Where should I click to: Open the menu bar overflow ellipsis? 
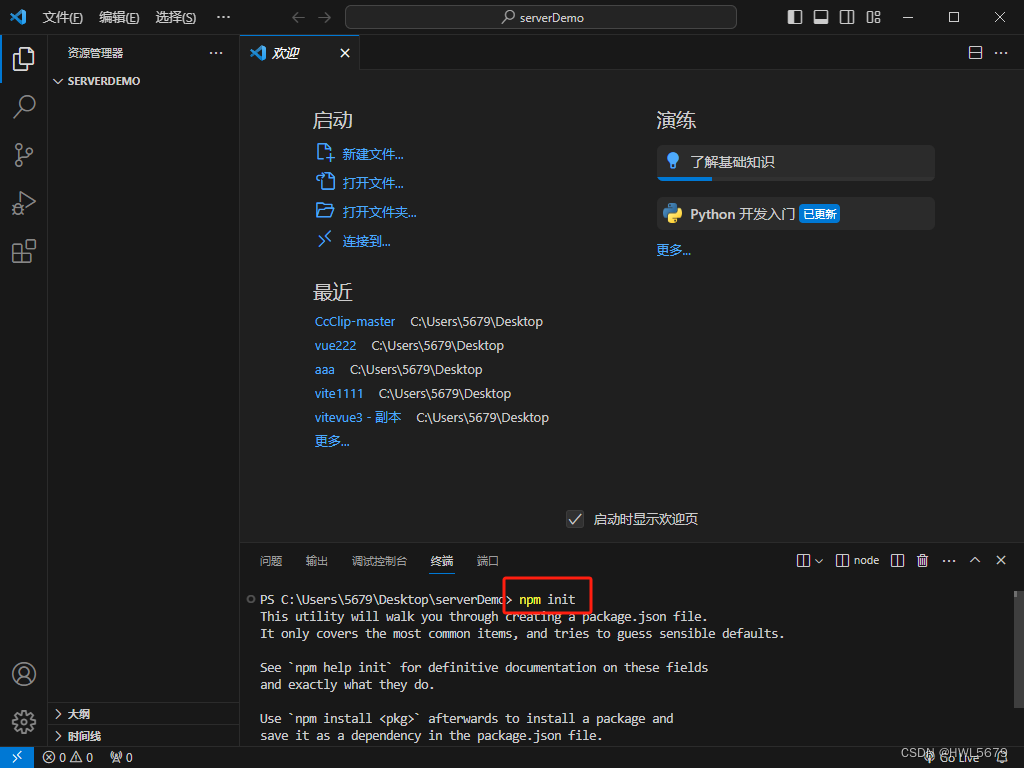coord(223,18)
